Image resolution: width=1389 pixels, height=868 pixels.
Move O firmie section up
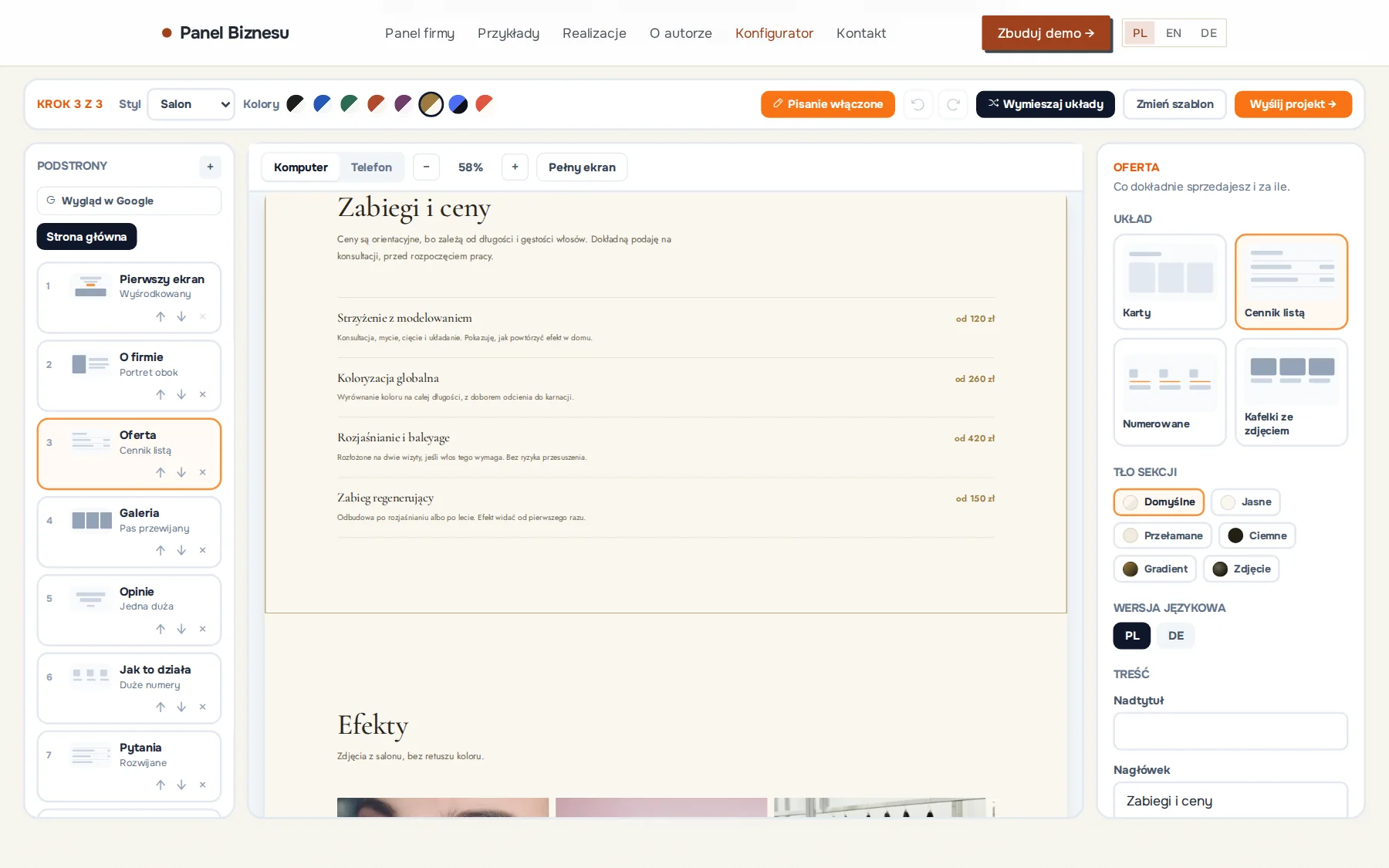tap(161, 394)
